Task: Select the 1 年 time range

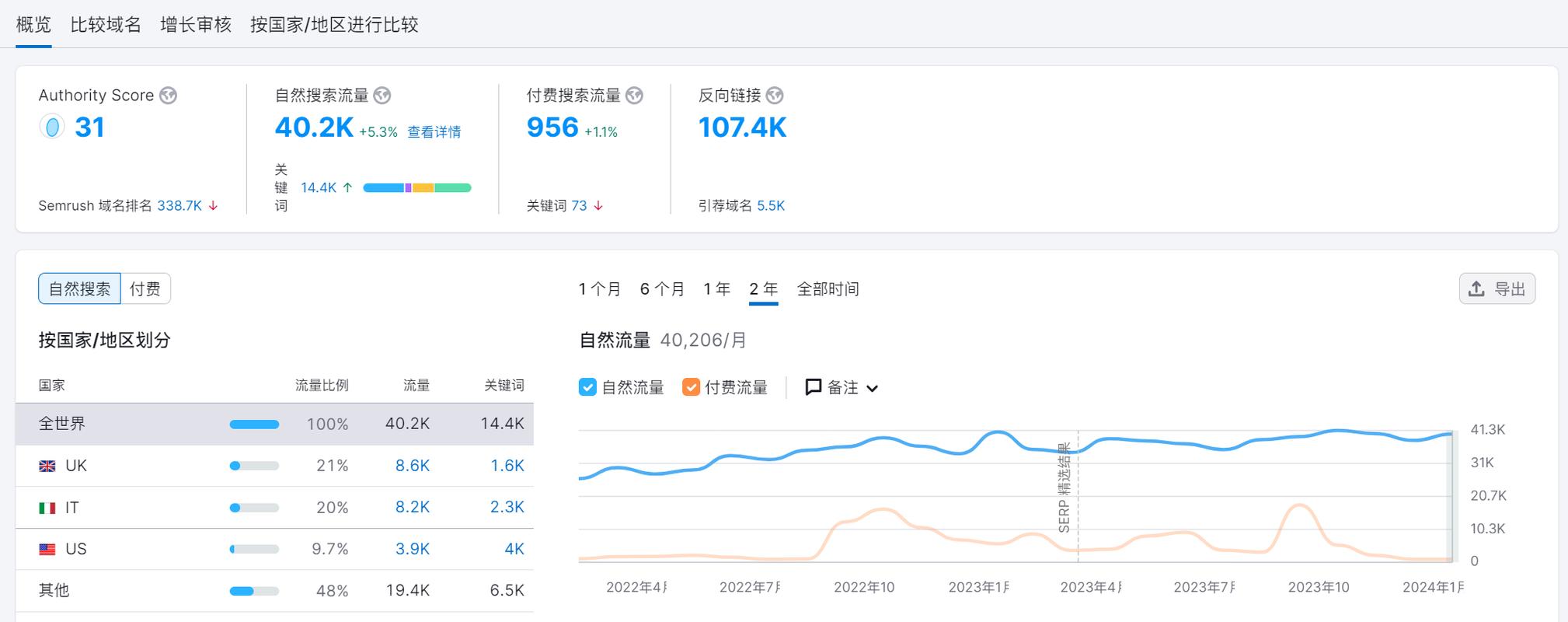Action: pyautogui.click(x=717, y=289)
